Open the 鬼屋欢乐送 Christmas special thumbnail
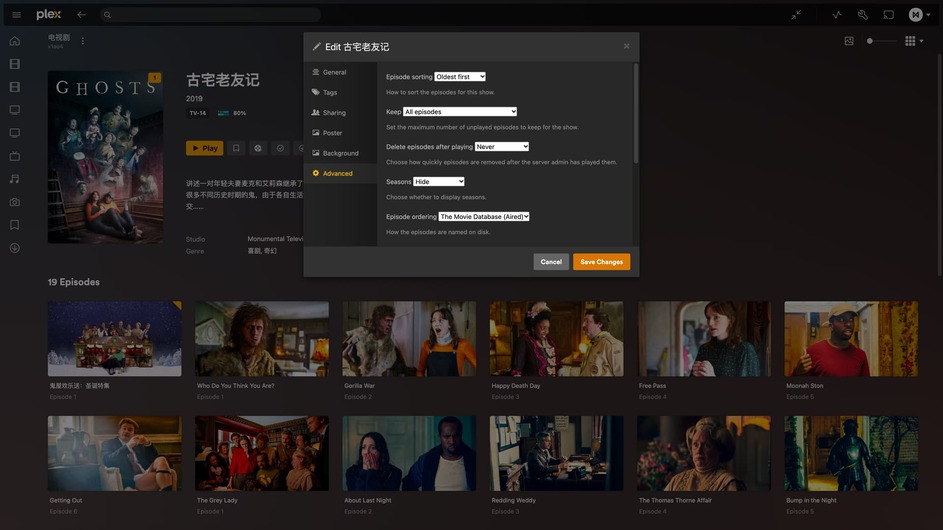This screenshot has width=943, height=530. [114, 339]
